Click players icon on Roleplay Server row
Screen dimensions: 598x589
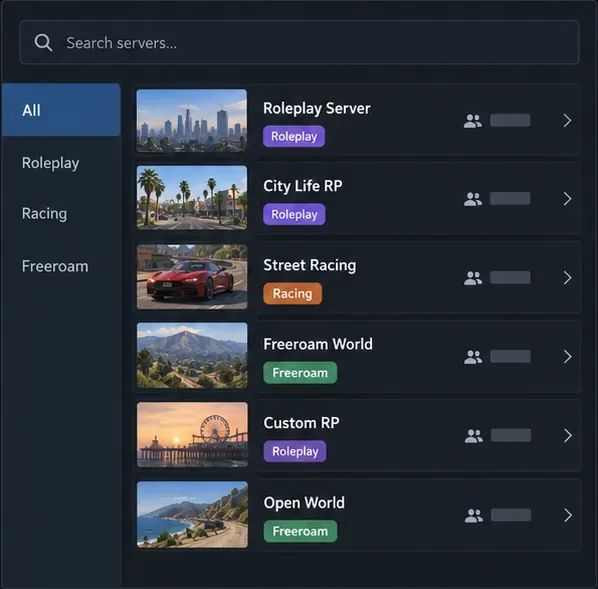(x=473, y=121)
